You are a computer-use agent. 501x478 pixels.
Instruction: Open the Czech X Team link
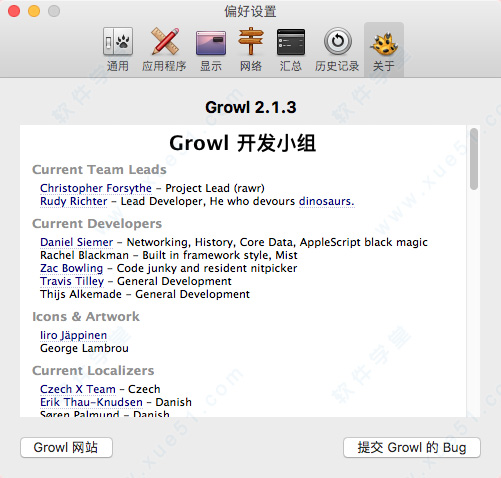pos(78,389)
